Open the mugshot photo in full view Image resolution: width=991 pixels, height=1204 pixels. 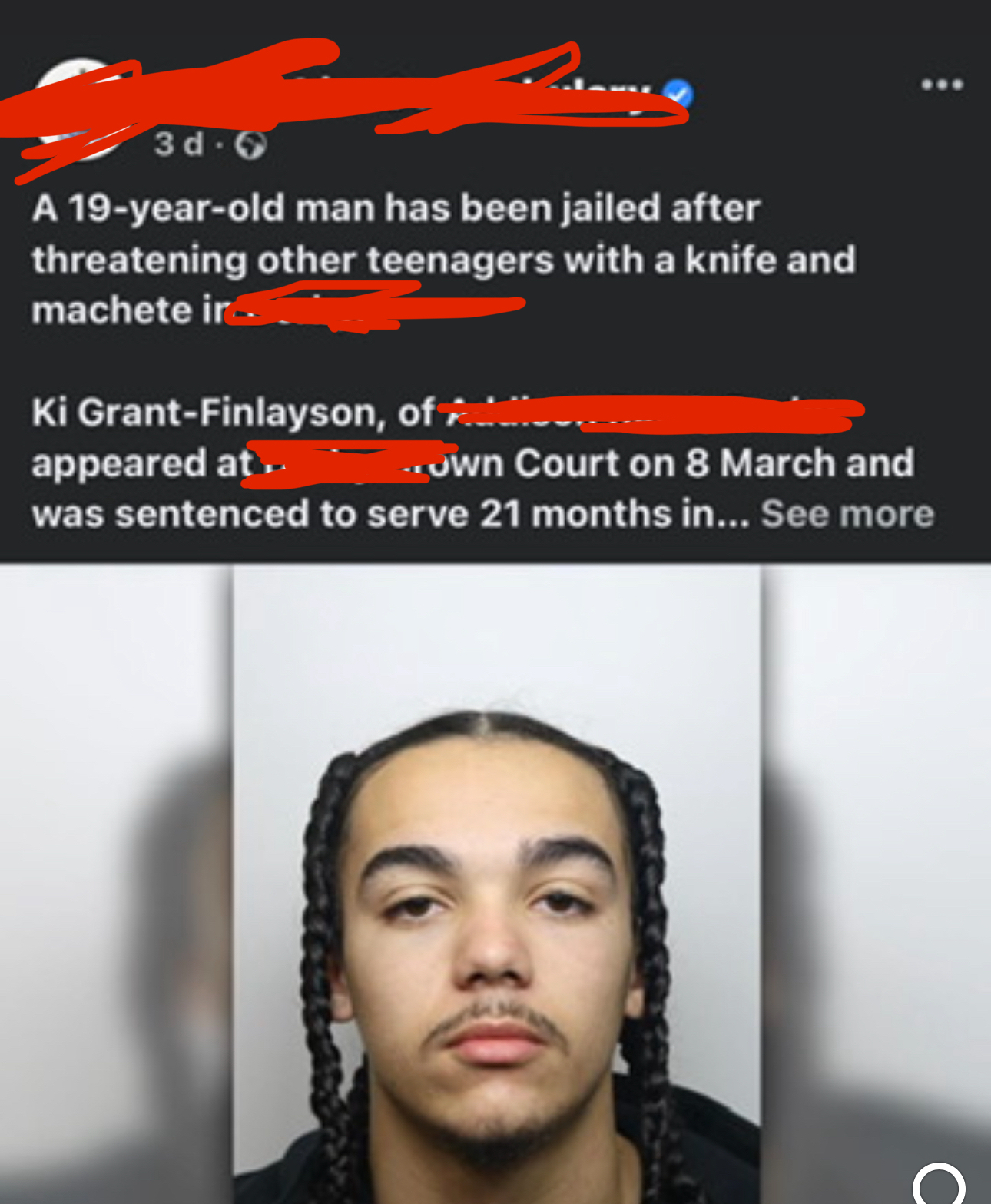click(496, 884)
